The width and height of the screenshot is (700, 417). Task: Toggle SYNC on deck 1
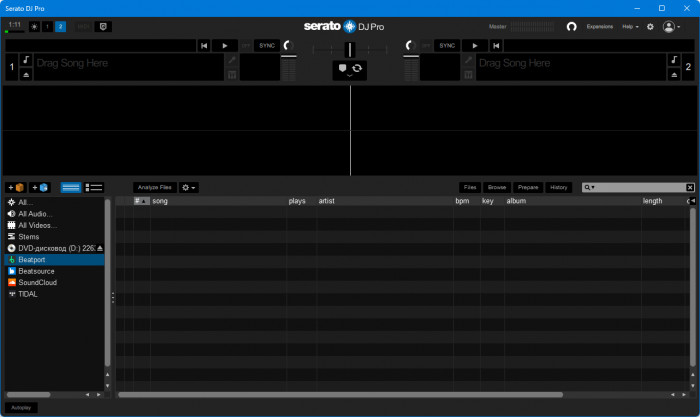[x=267, y=45]
